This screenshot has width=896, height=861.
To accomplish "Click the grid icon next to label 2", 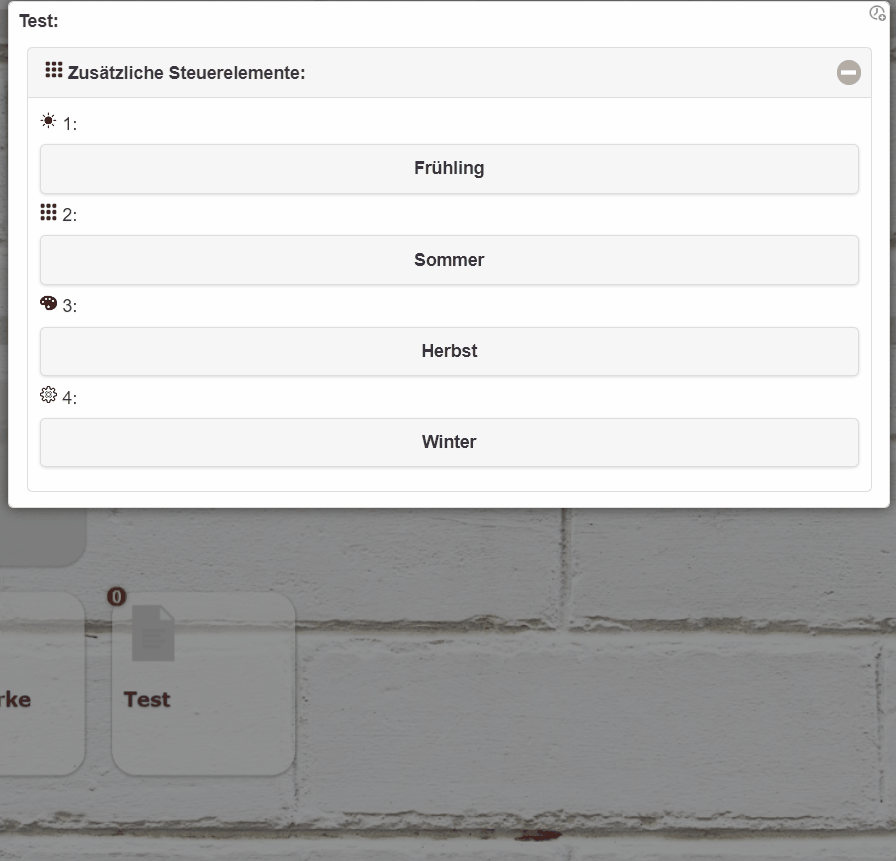I will [x=48, y=212].
